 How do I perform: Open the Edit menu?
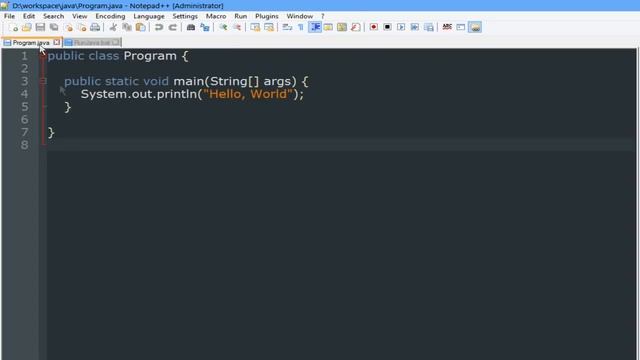[x=29, y=16]
